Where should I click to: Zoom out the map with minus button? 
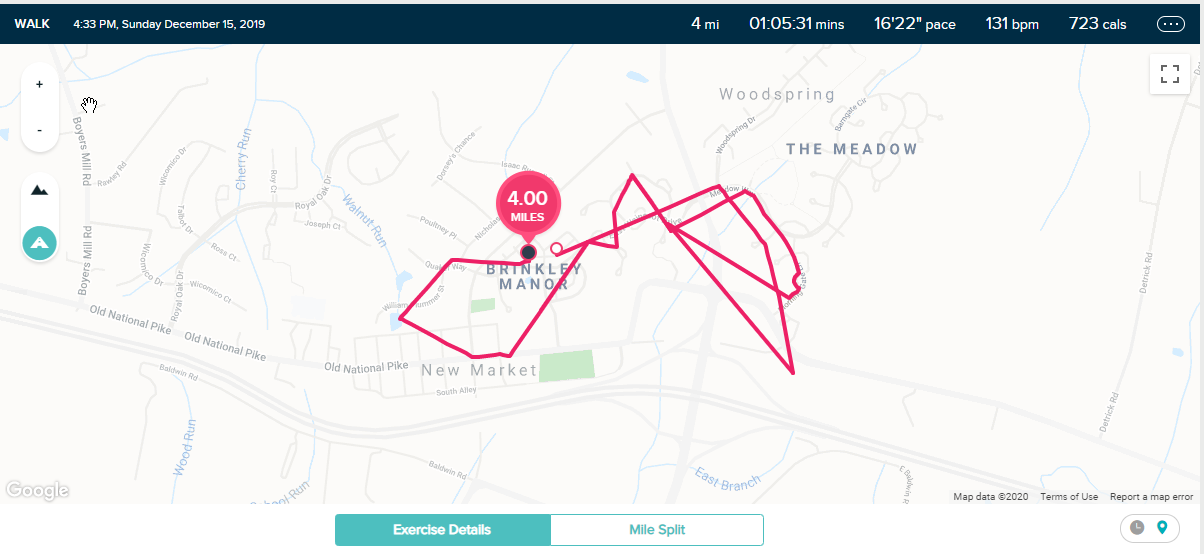(x=39, y=130)
